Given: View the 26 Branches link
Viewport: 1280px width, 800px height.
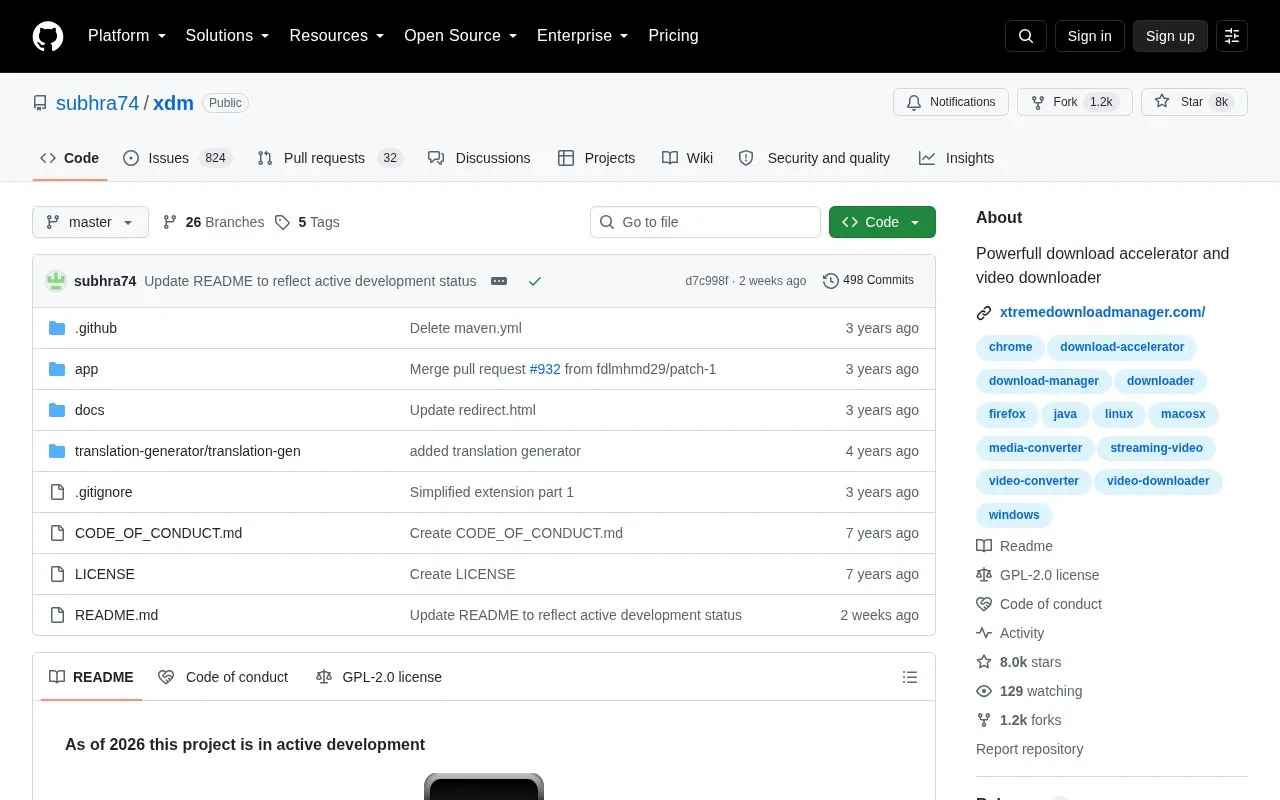Looking at the screenshot, I should [213, 222].
